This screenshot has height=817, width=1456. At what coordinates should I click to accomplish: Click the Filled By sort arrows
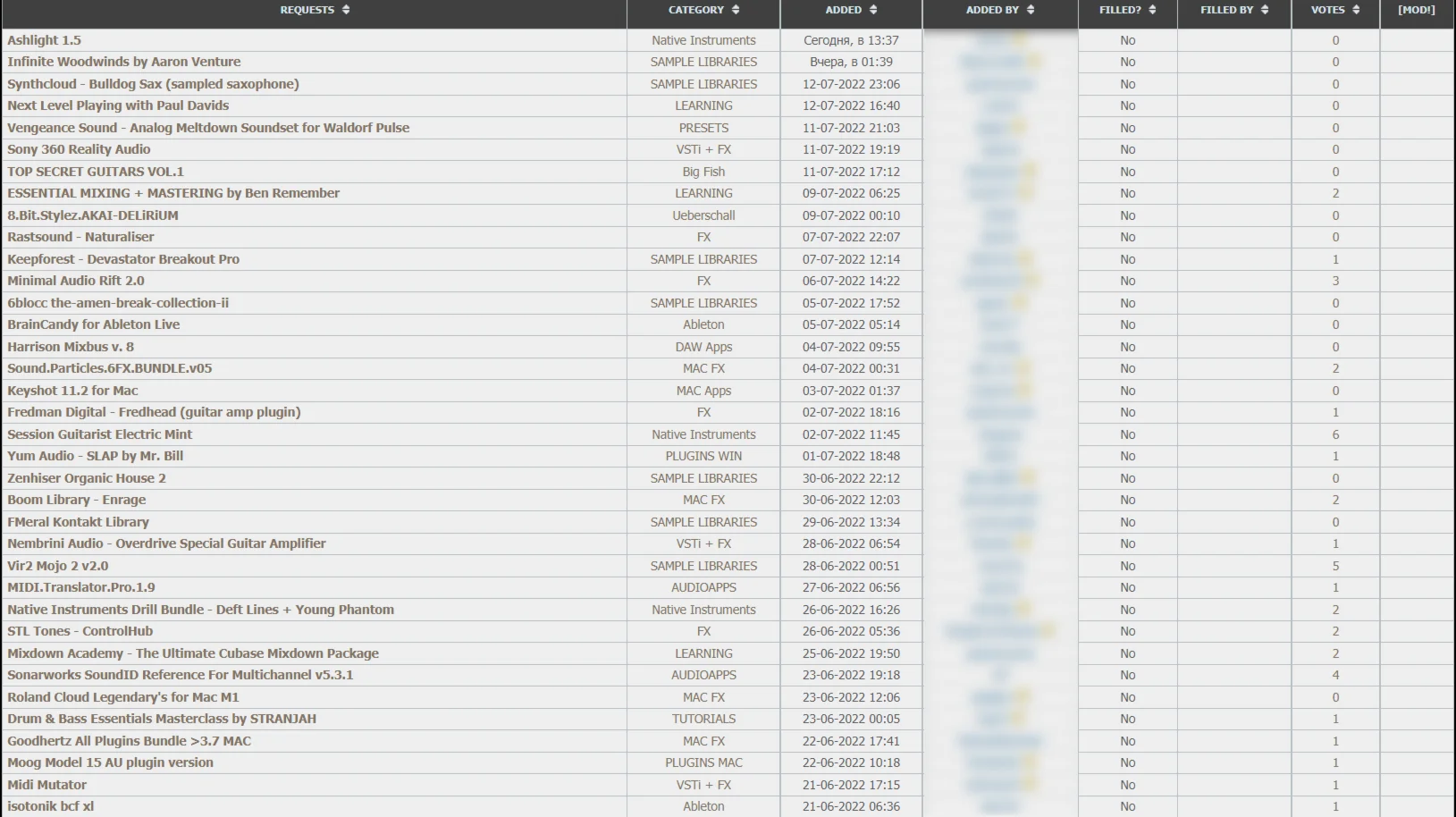[x=1265, y=10]
